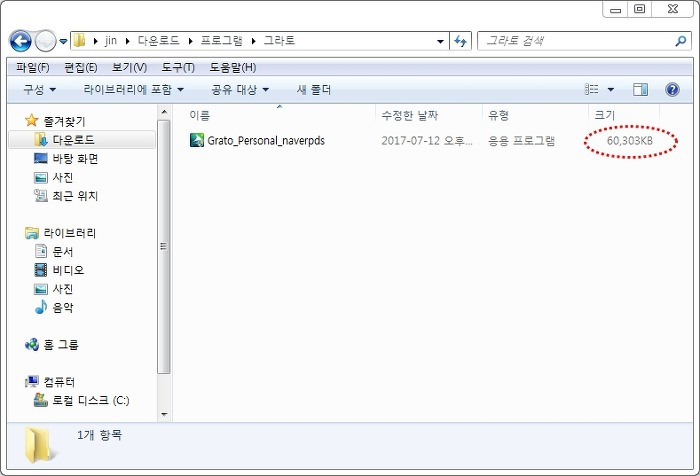Image resolution: width=700 pixels, height=476 pixels.
Task: Navigate to jin in the address path
Action: pyautogui.click(x=111, y=41)
